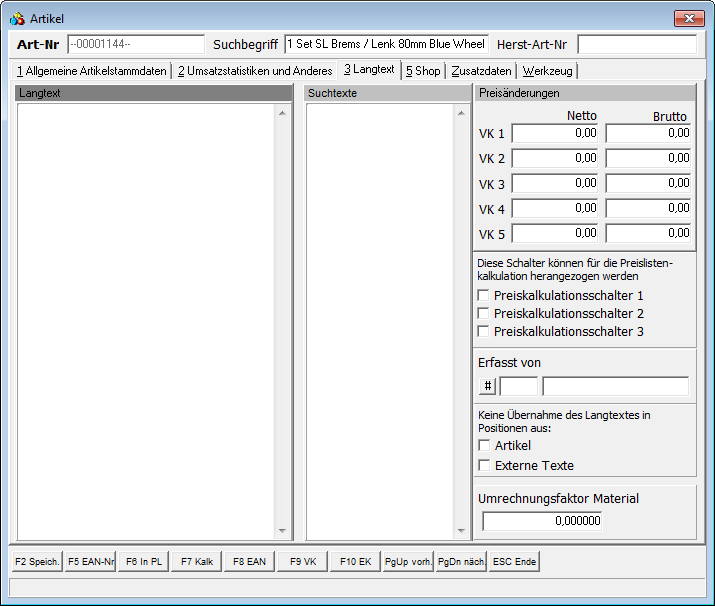Click the PgDn next article button
Viewport: 715px width, 606px height.
point(461,562)
